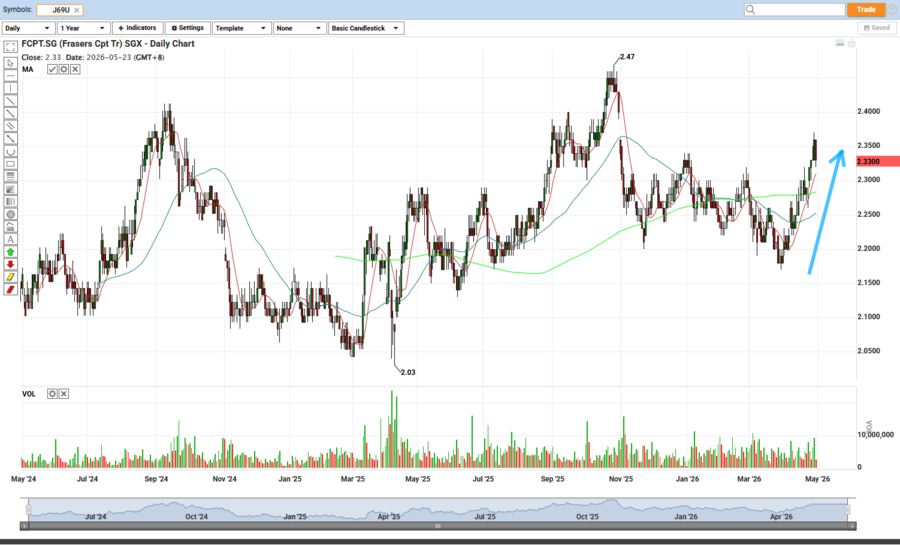Select the text annotation 'A' tool

click(11, 239)
